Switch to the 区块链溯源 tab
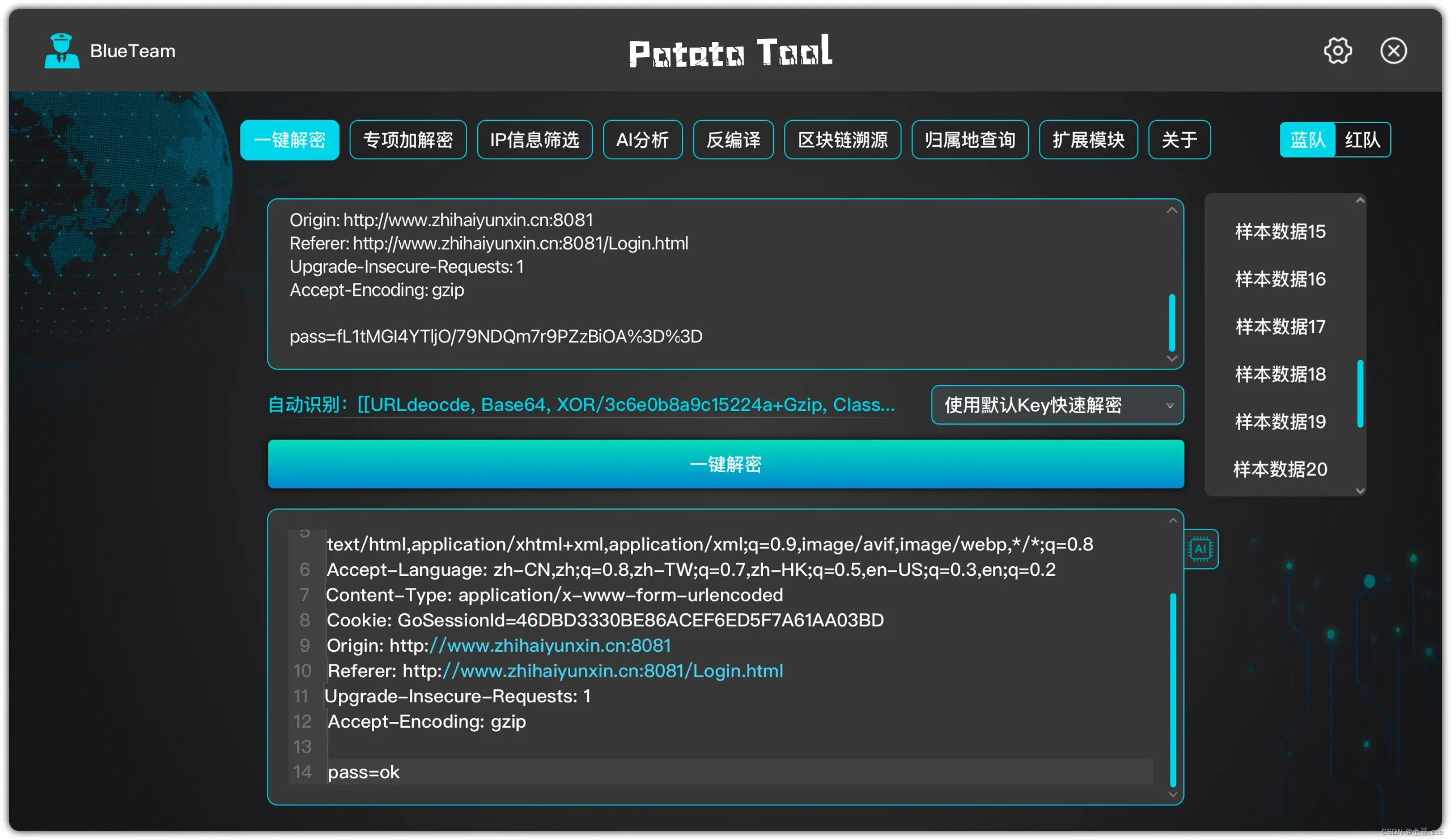1451x840 pixels. [x=842, y=140]
